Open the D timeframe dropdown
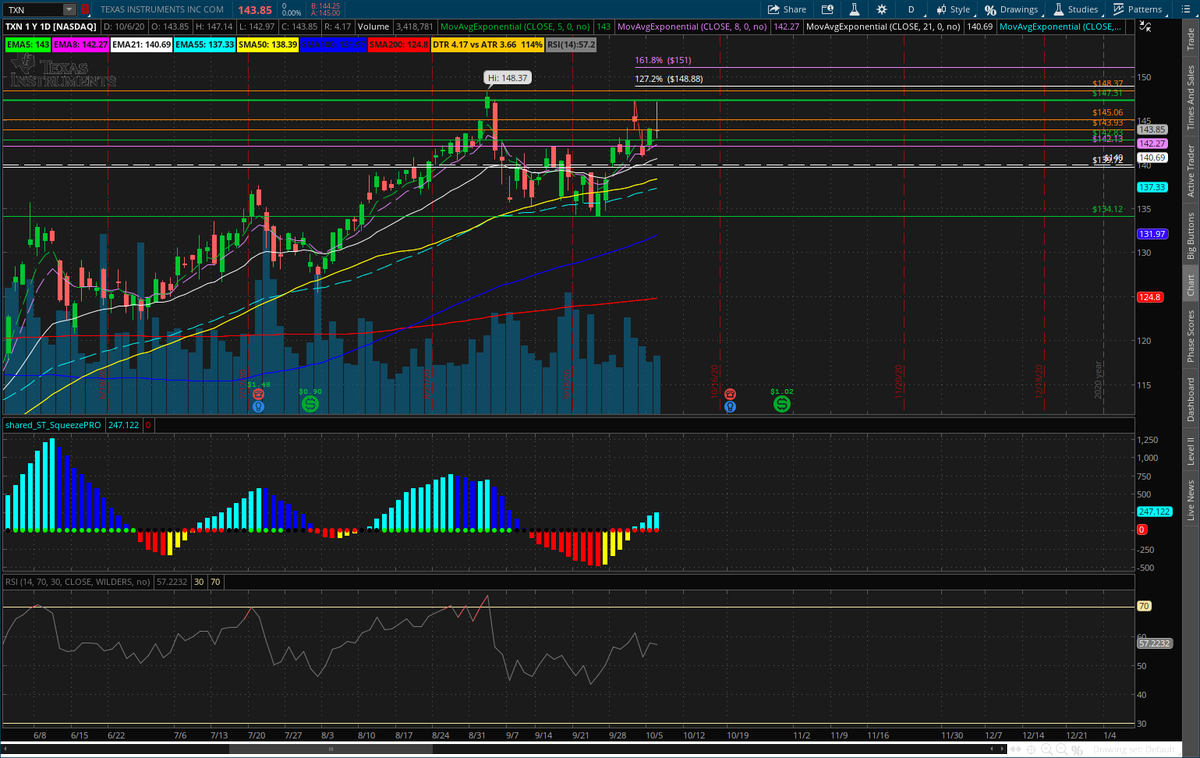 (x=910, y=8)
